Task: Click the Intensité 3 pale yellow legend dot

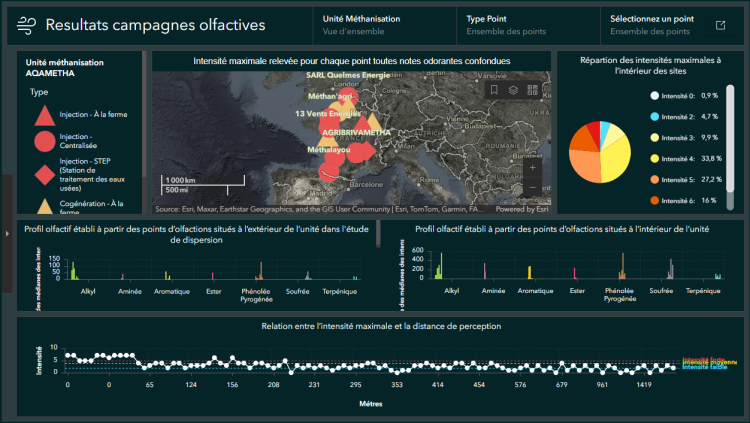Action: pyautogui.click(x=654, y=138)
